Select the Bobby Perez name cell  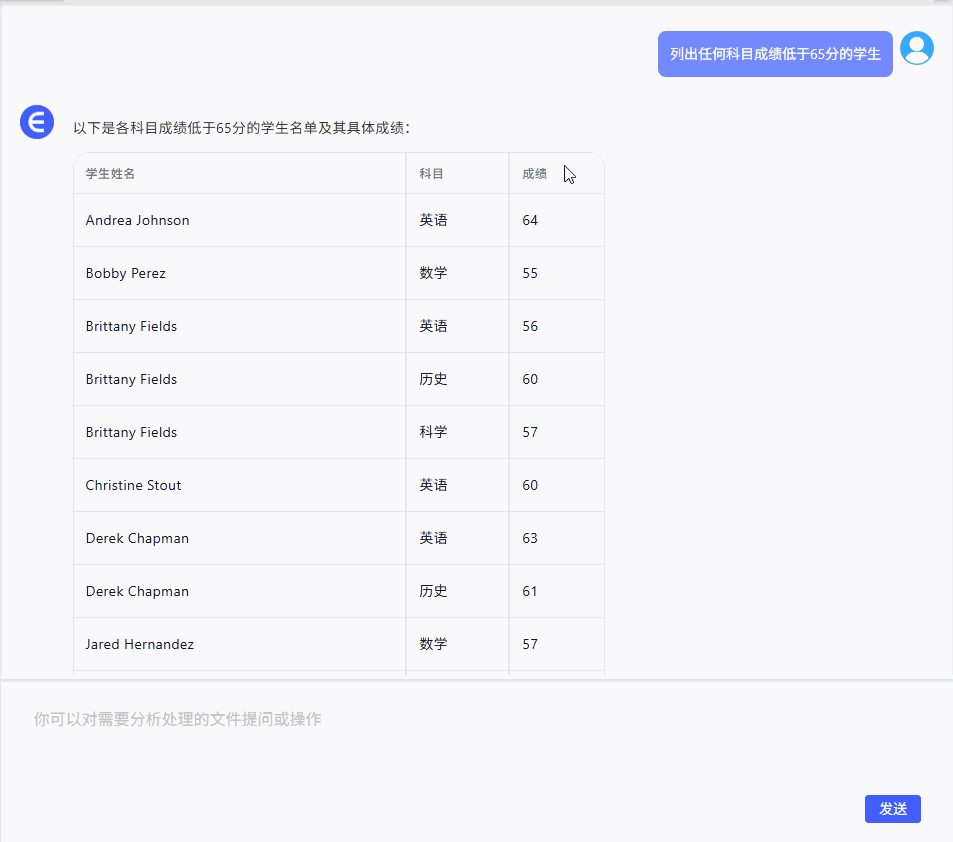pos(126,273)
